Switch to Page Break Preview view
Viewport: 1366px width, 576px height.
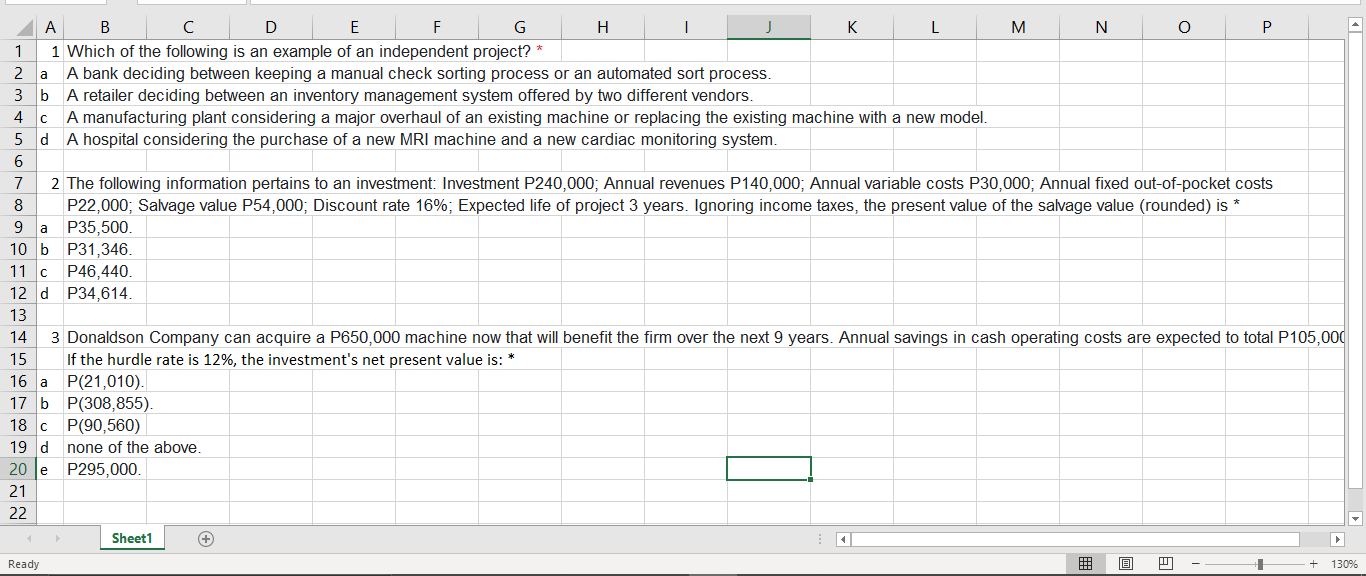click(1165, 564)
